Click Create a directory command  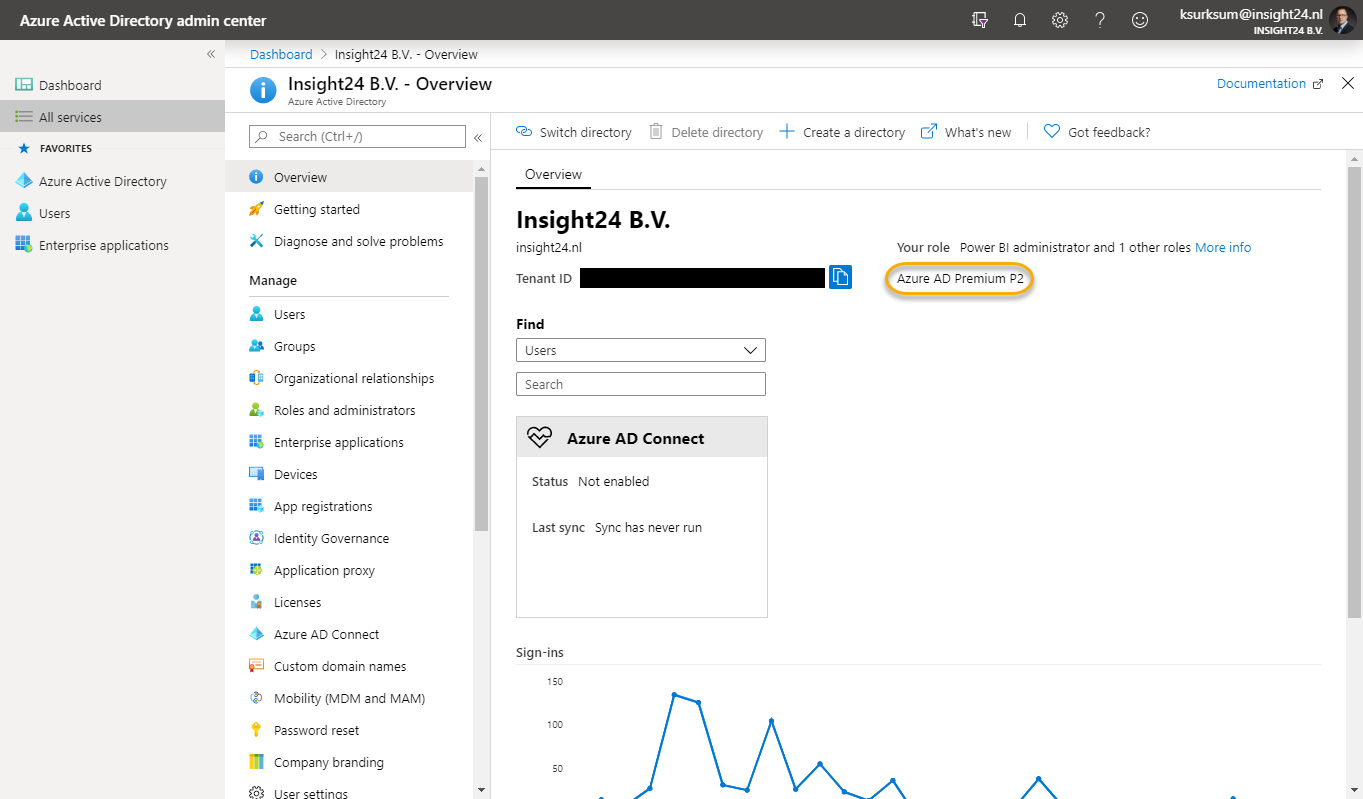842,132
